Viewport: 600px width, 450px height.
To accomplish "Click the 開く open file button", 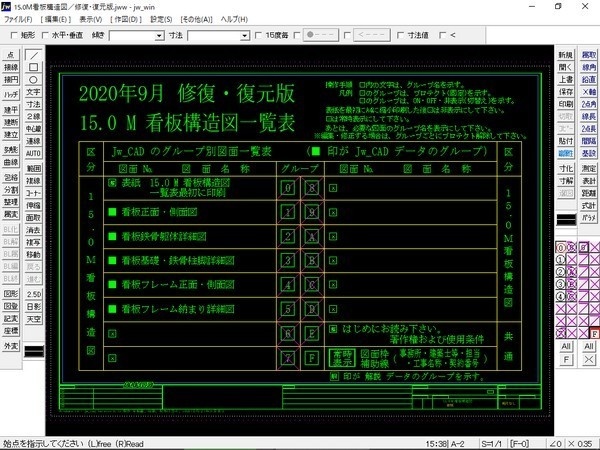I will 566,67.
